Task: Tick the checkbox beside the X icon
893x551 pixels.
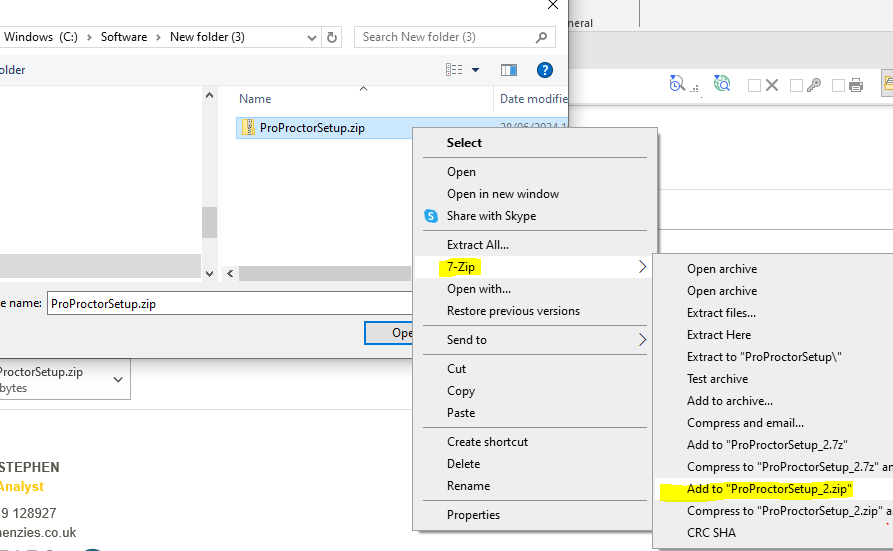Action: click(754, 86)
